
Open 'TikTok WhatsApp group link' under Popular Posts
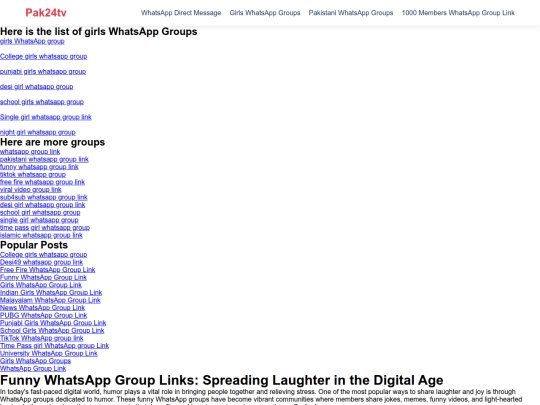pos(41,338)
